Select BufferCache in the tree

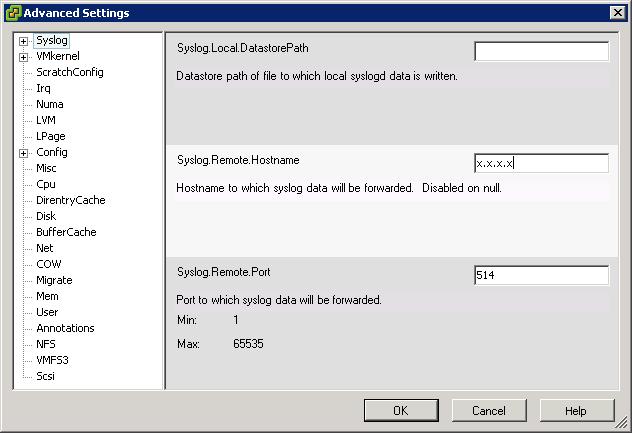tap(66, 232)
